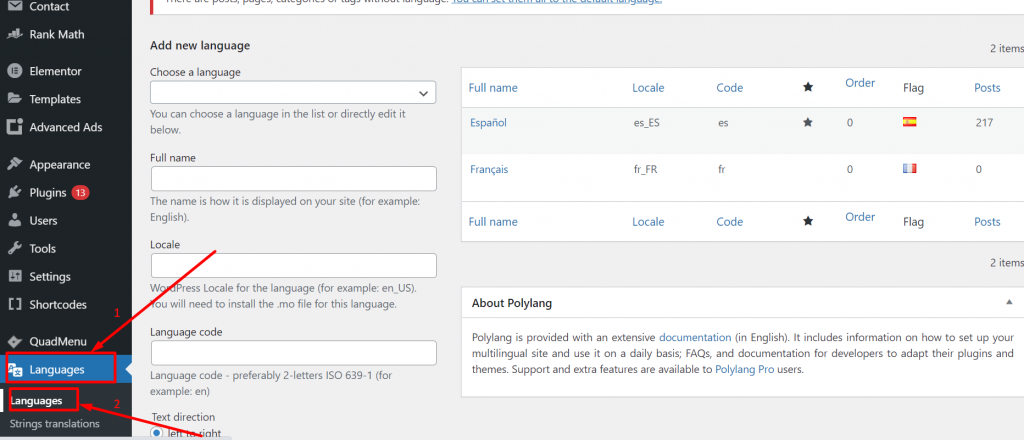Click the Full name footer column link
The height and width of the screenshot is (440, 1024).
(x=493, y=221)
